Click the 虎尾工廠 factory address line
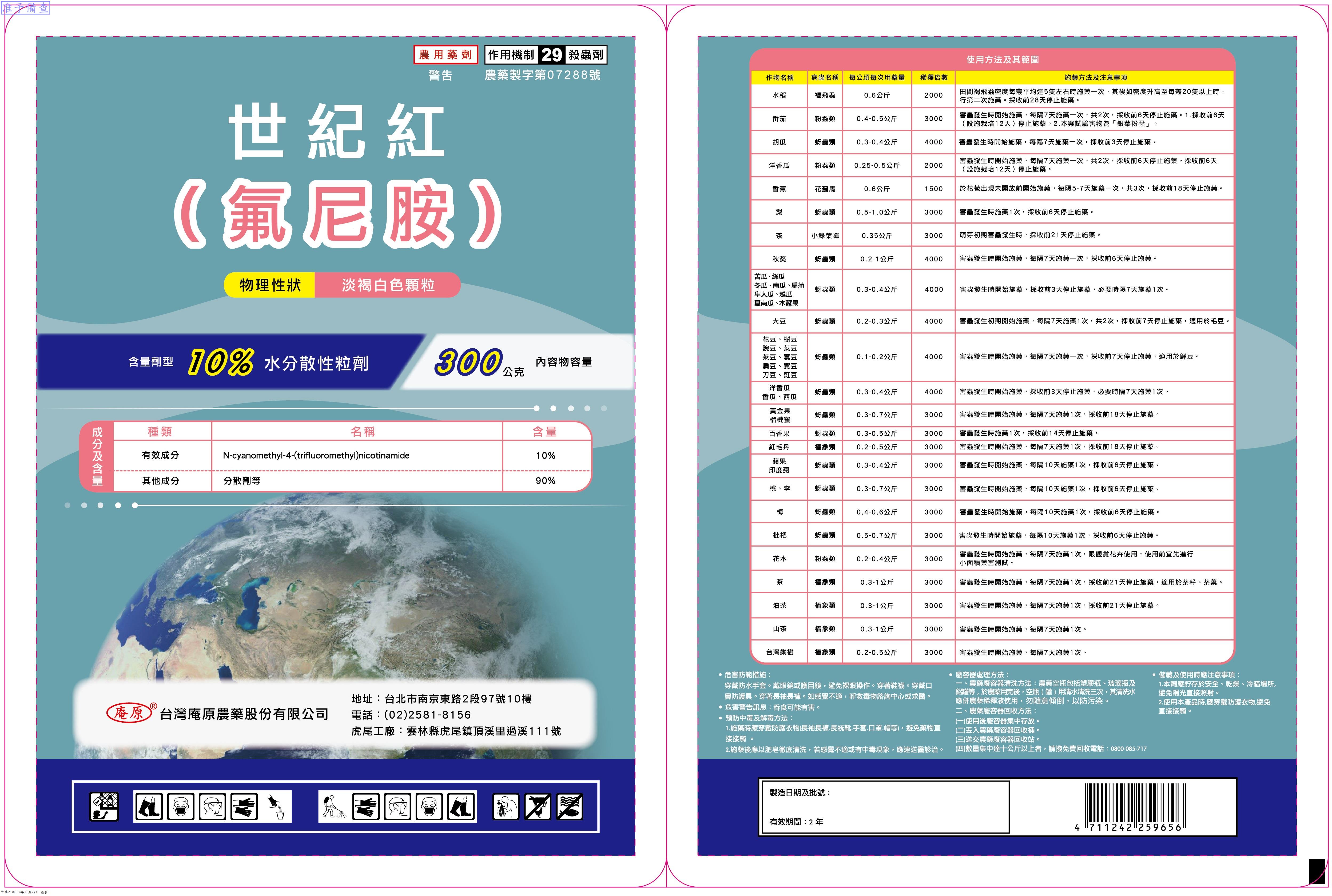The height and width of the screenshot is (896, 1332). [x=456, y=731]
